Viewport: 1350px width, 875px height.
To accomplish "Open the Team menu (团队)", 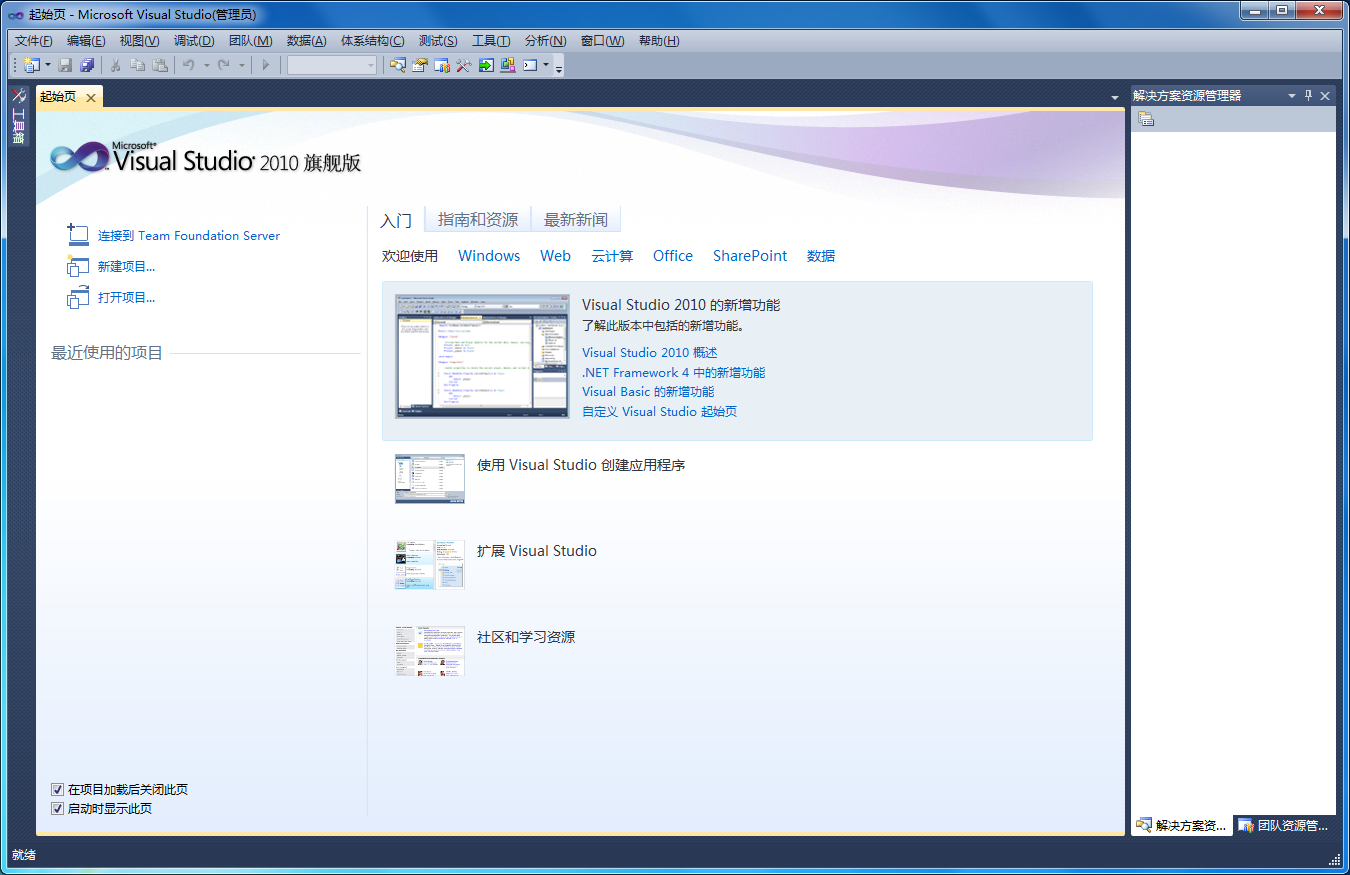I will [250, 41].
